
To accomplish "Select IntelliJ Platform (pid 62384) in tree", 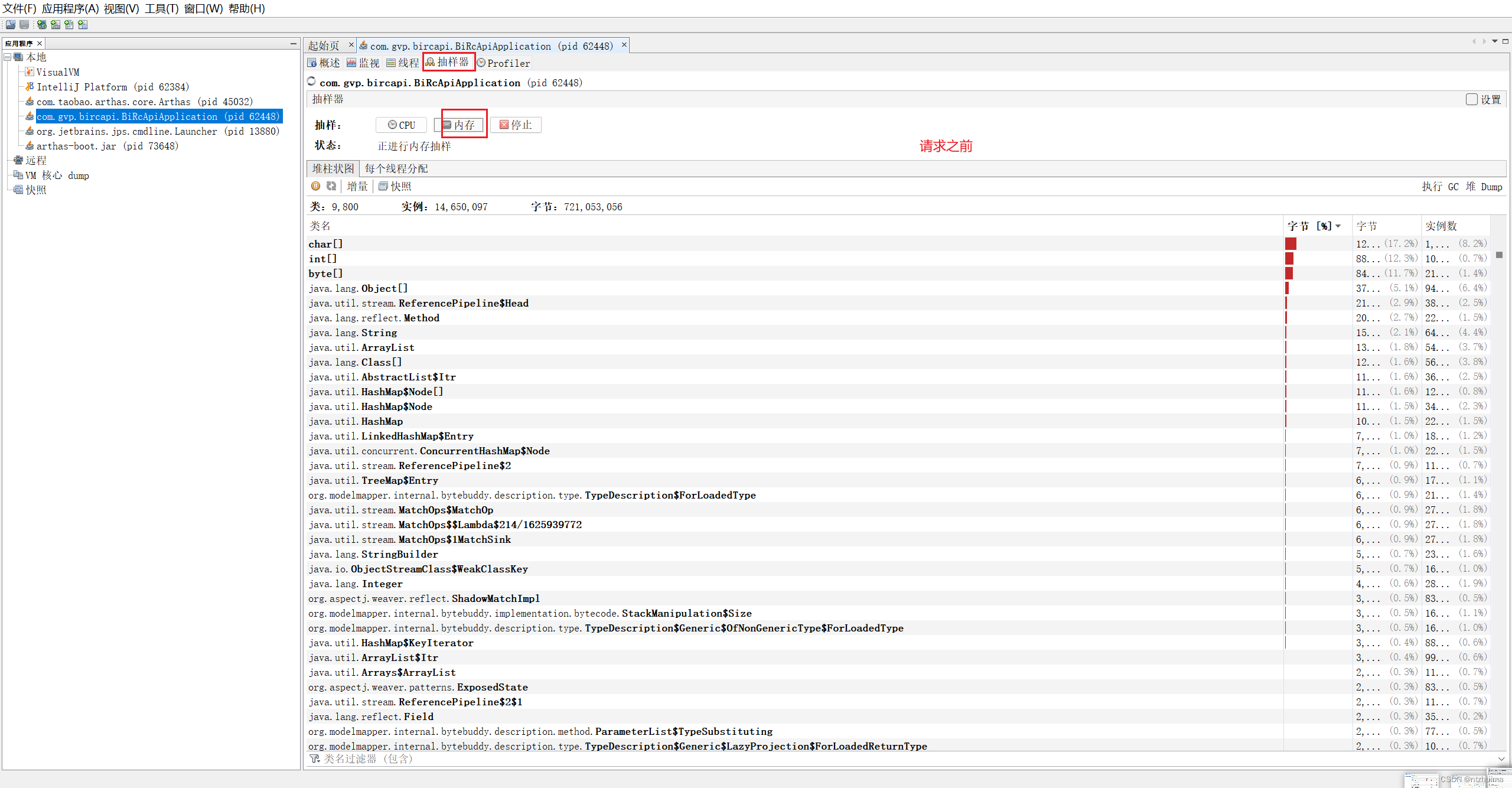I will pos(112,87).
